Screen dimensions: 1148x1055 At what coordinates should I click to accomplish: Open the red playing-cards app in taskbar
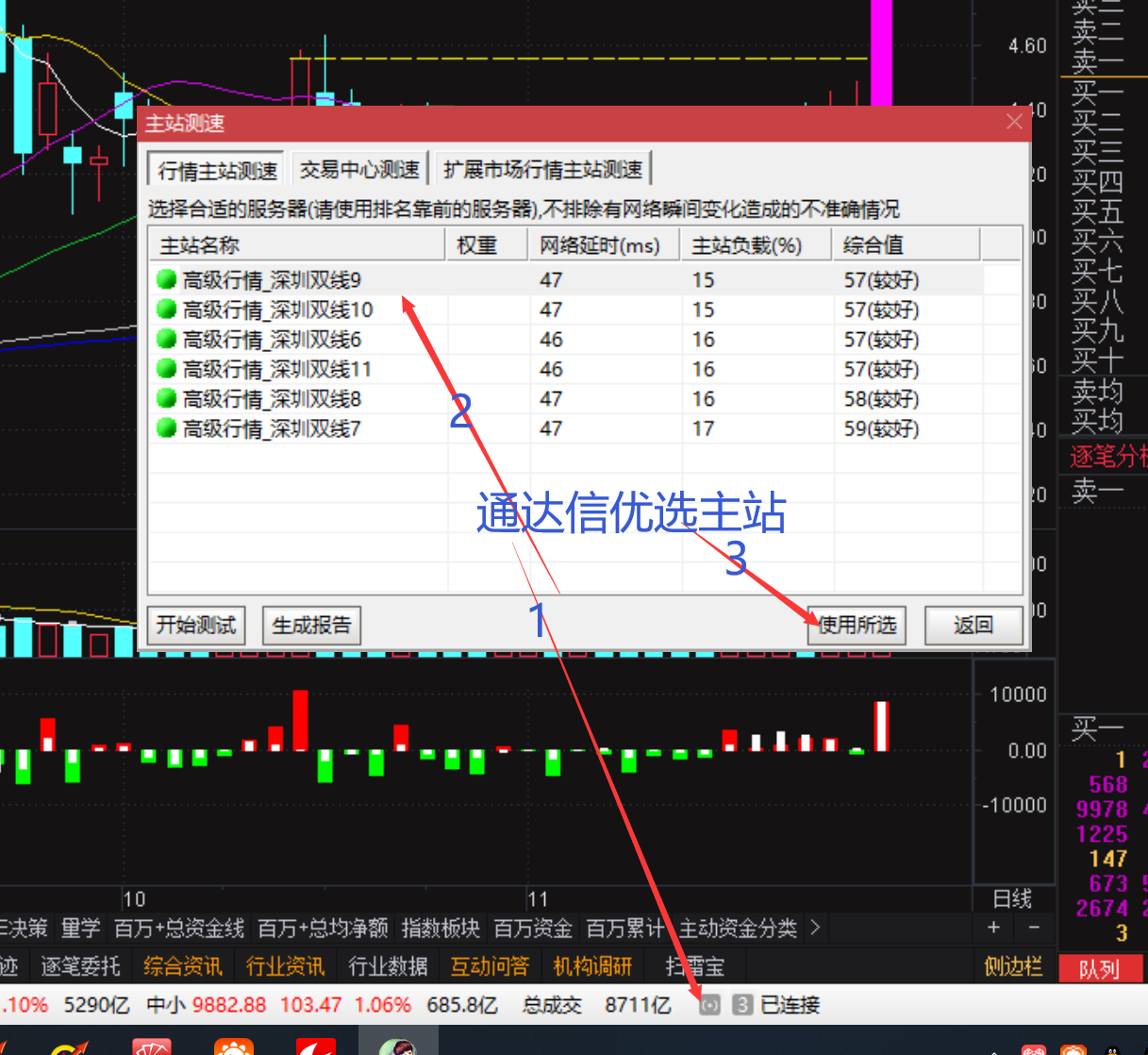pos(151,1047)
